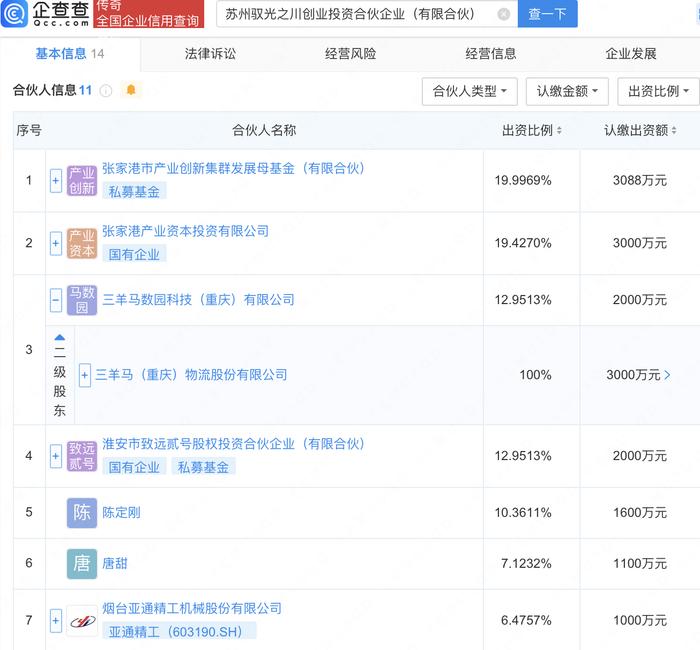This screenshot has width=700, height=650.
Task: Click the Qcc.com logo icon
Action: pyautogui.click(x=14, y=14)
